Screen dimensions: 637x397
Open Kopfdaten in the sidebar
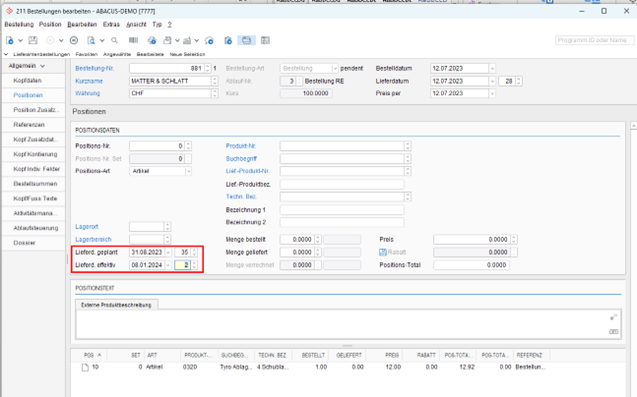pos(28,80)
